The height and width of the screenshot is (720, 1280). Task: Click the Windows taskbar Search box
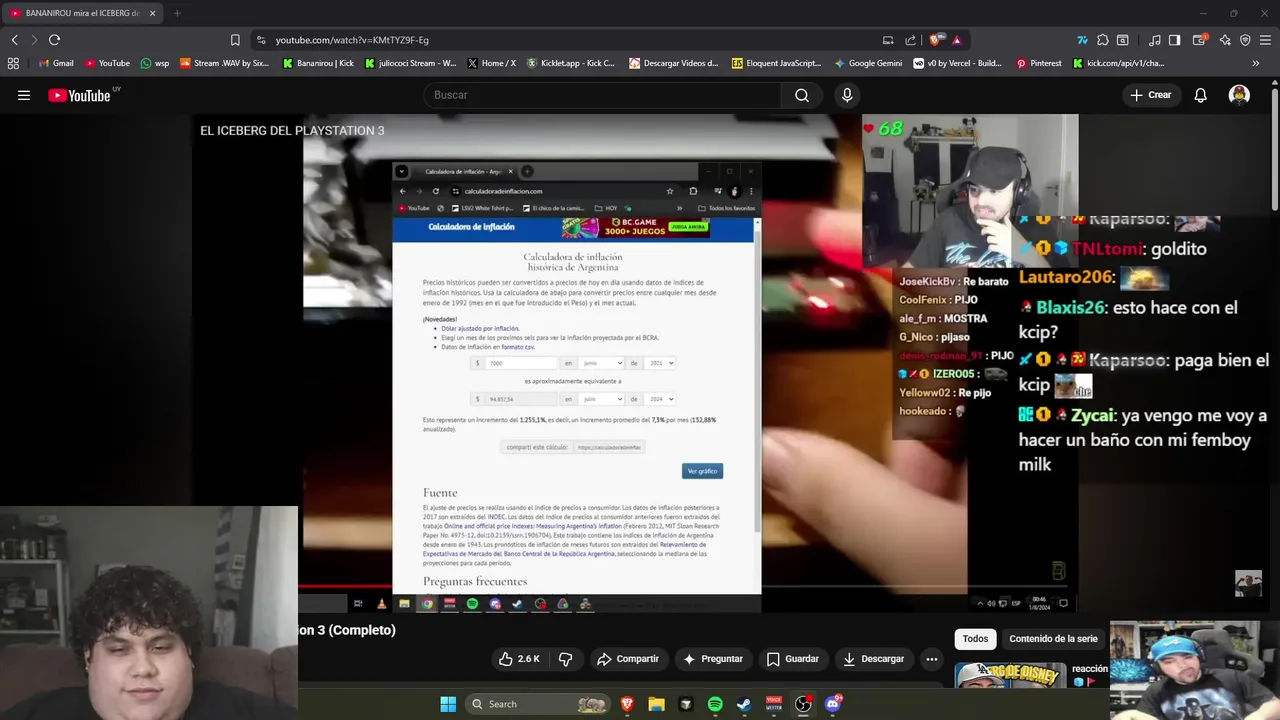click(539, 704)
